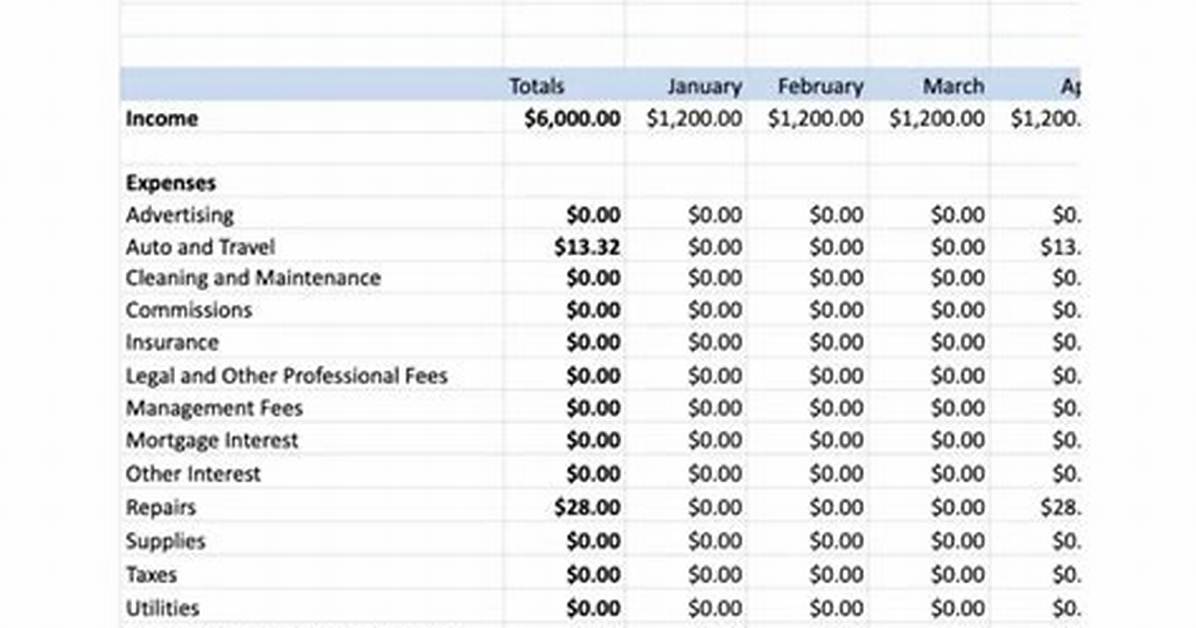
Task: Select Legal and Other Professional Fees label
Action: [x=287, y=375]
